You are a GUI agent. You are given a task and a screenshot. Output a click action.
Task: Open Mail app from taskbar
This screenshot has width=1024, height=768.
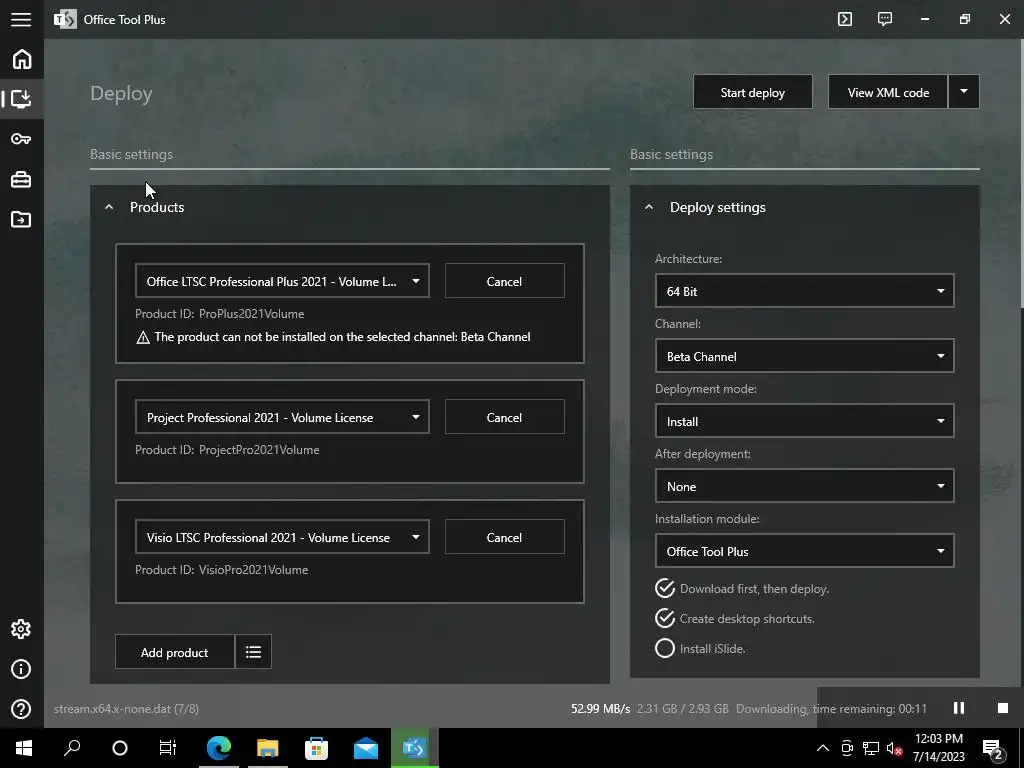[x=366, y=748]
